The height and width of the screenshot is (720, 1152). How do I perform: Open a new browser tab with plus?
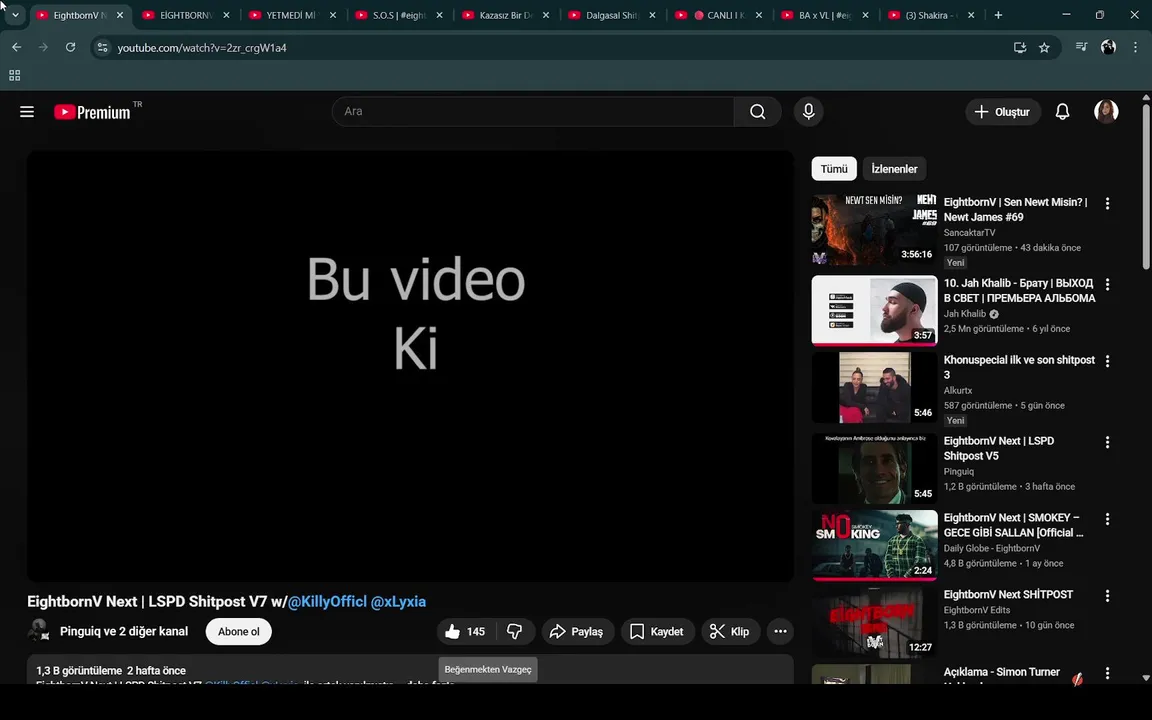pos(998,15)
